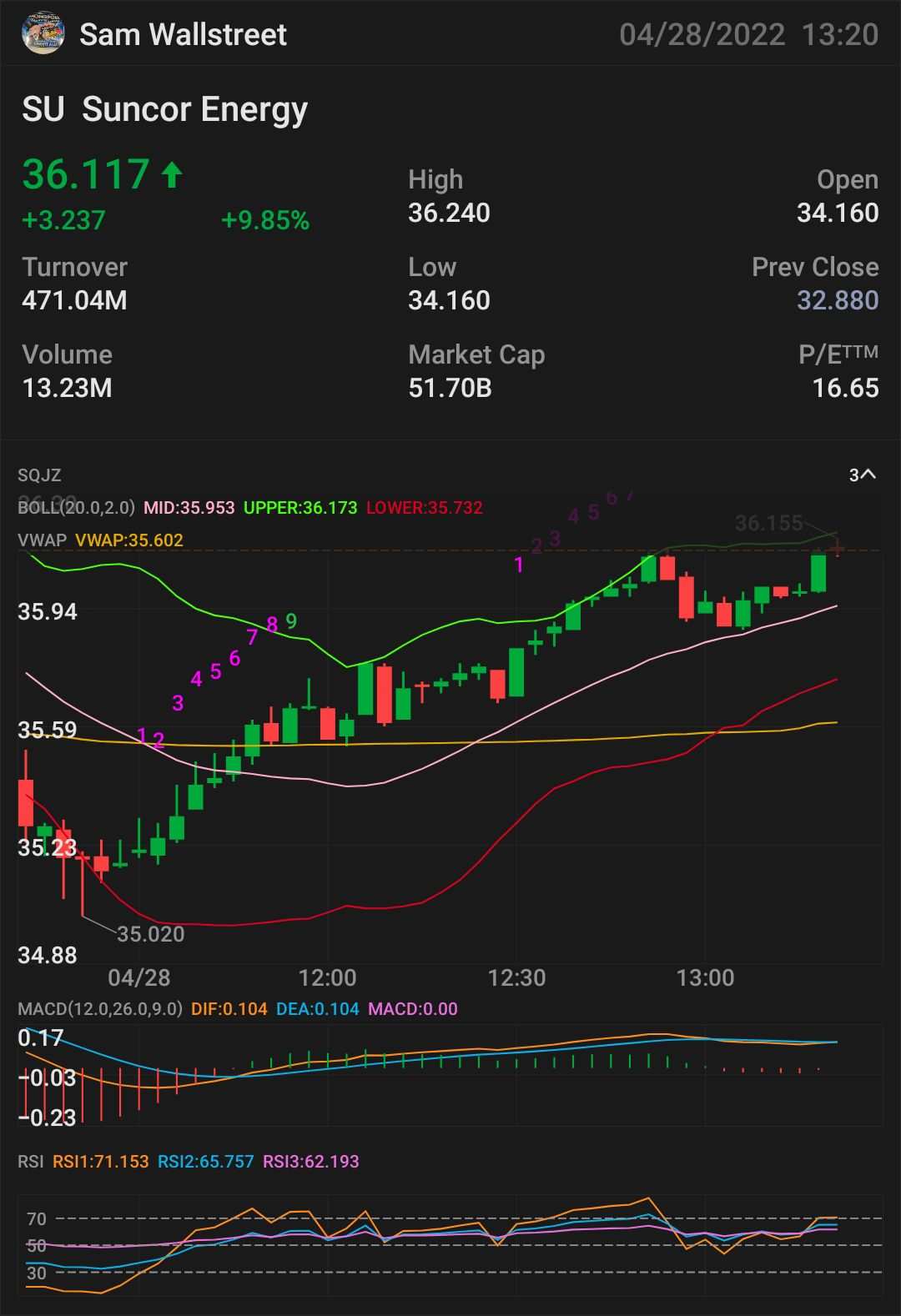Tap the Market Cap value 51.70B
This screenshot has width=901, height=1316.
coord(450,388)
